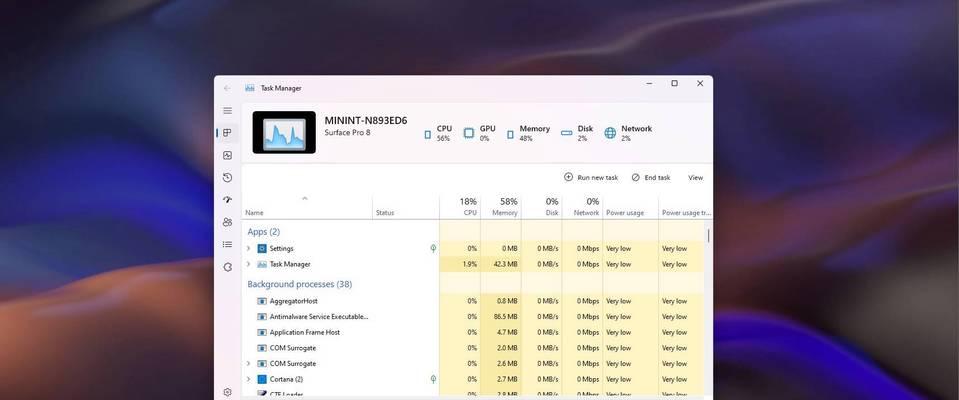Click the CPU chip icon in header
Image resolution: width=959 pixels, height=400 pixels.
point(428,135)
